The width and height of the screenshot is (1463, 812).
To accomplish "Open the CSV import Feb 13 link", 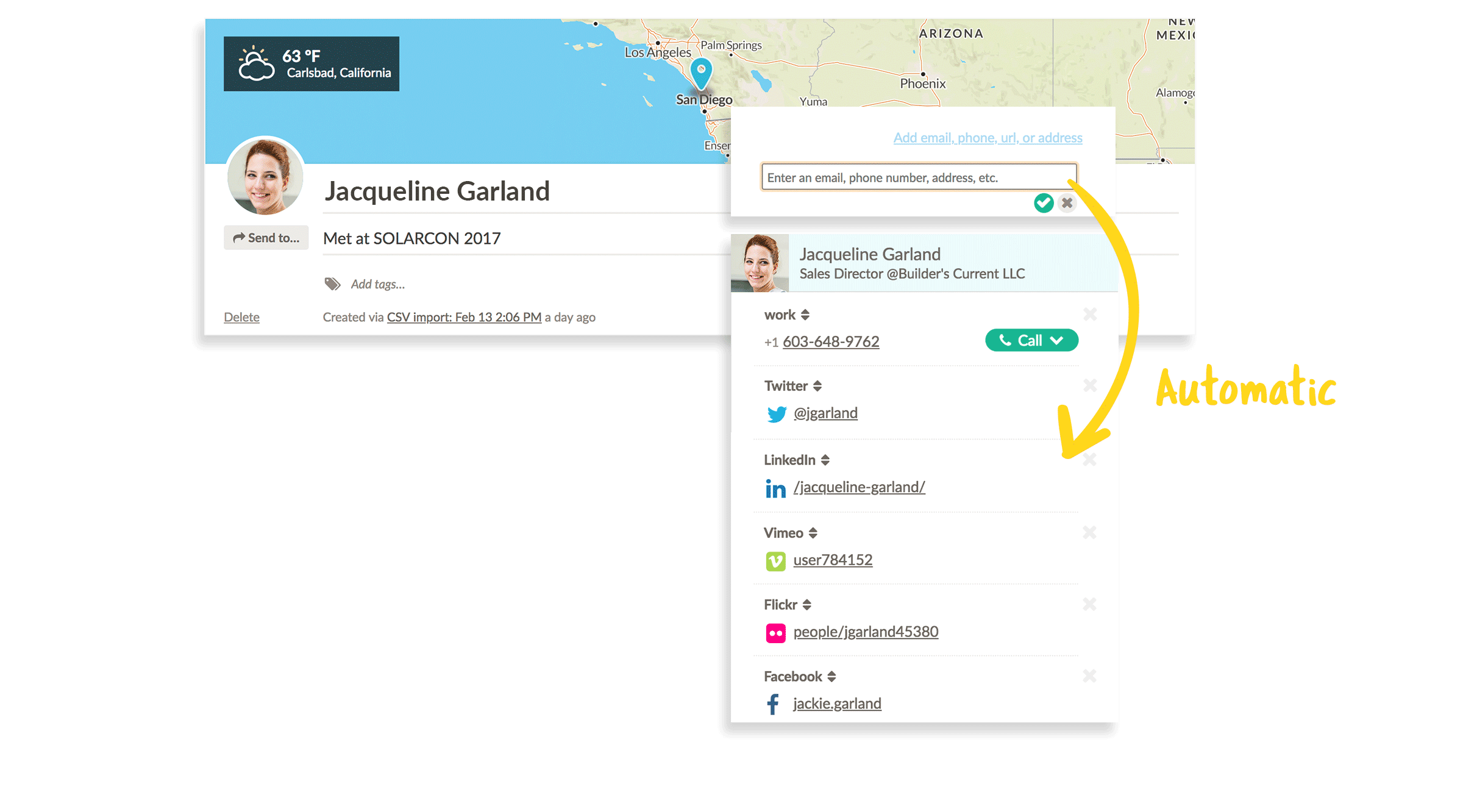I will (464, 317).
